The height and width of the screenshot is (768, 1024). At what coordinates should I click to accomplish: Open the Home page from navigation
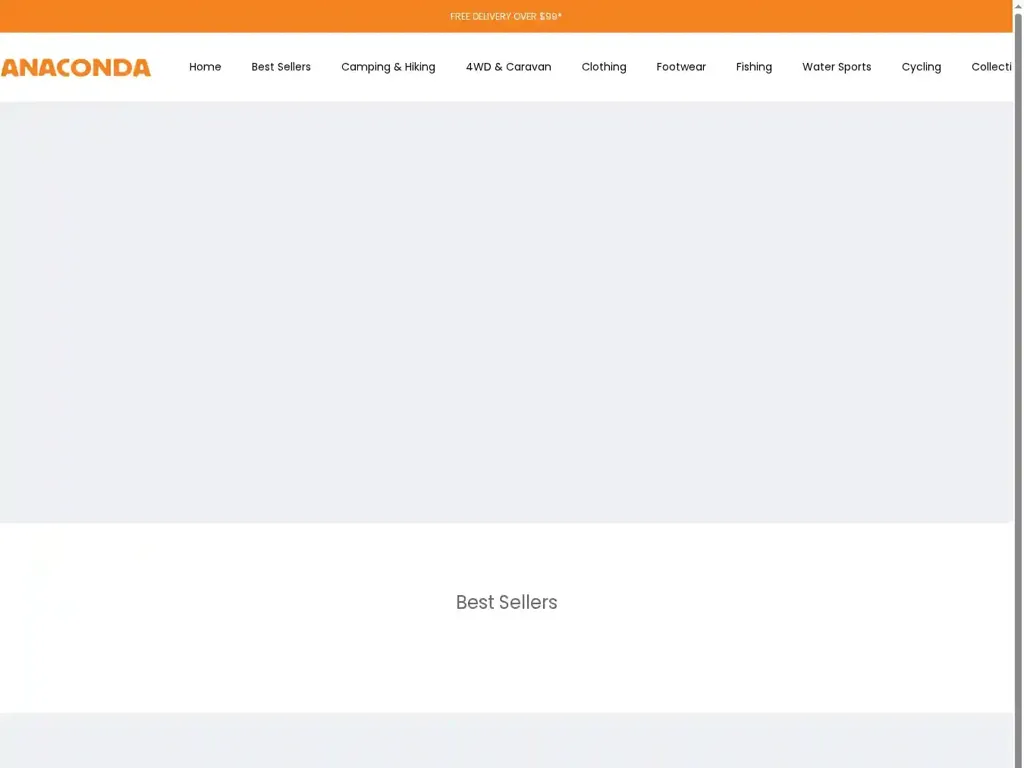[x=205, y=67]
